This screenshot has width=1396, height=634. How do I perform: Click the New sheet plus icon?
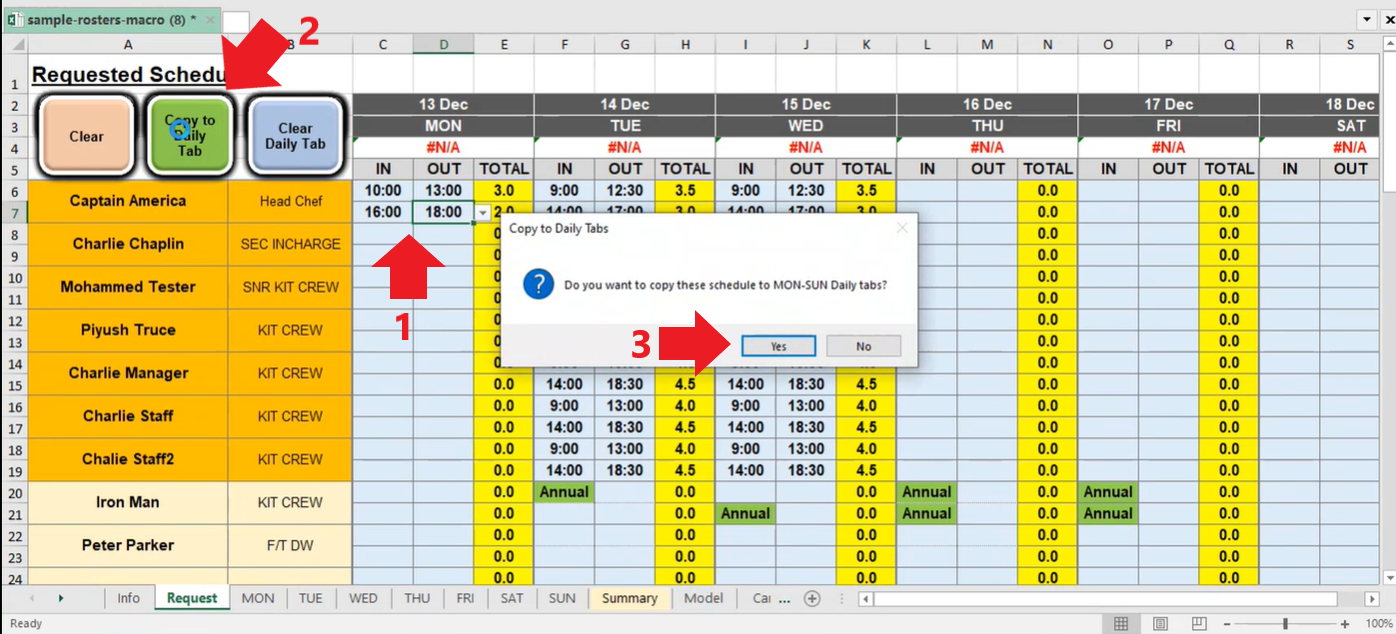(x=812, y=599)
